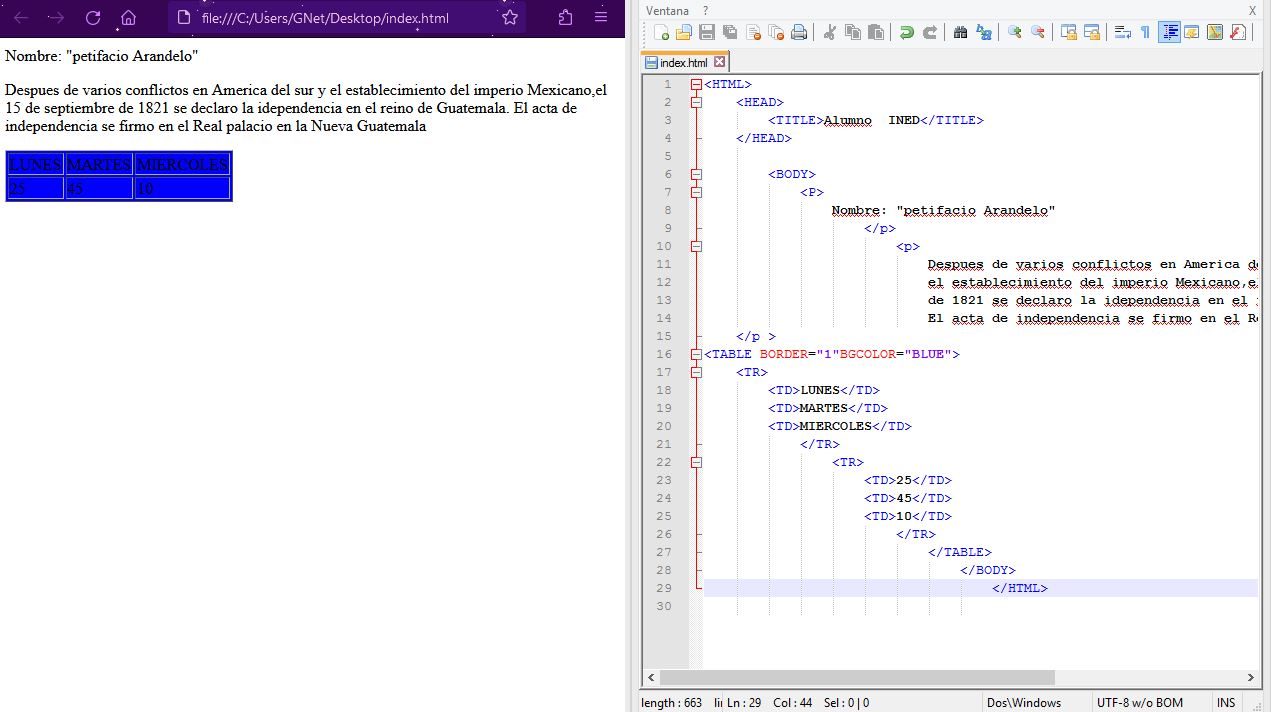The image size is (1271, 712).
Task: Select the index.html tab
Action: tap(683, 62)
